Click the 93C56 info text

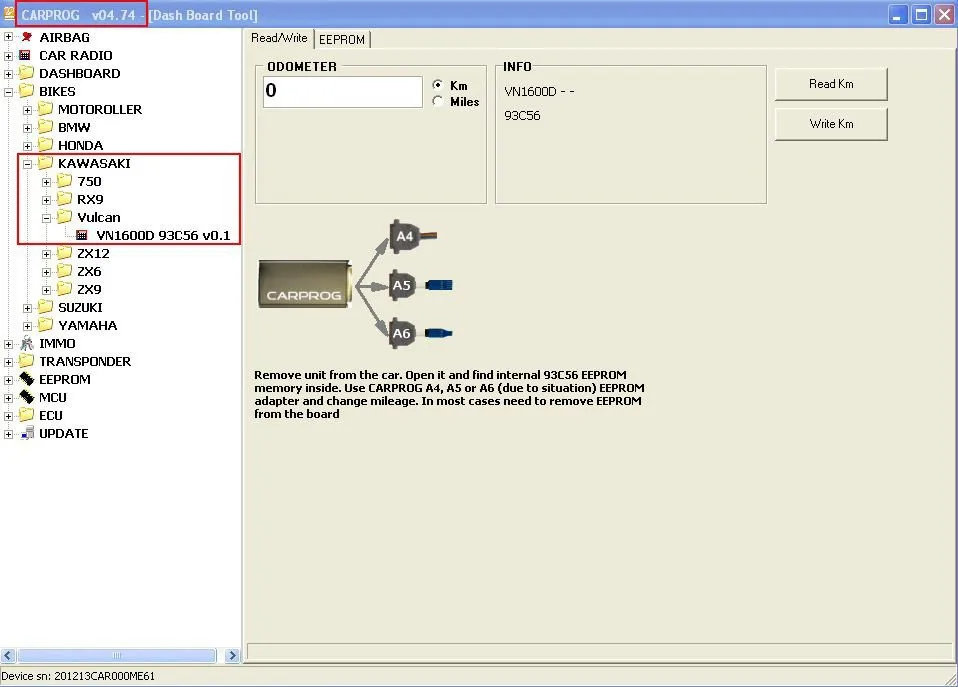coord(522,116)
